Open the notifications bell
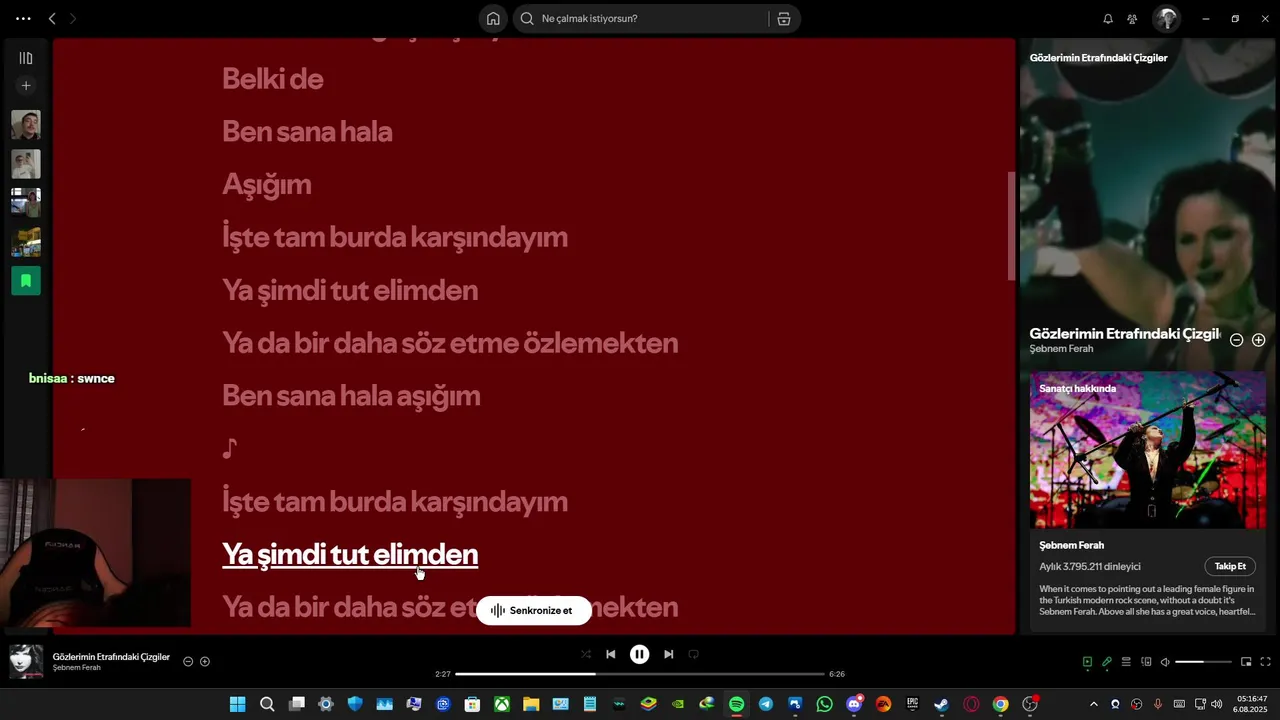The width and height of the screenshot is (1280, 720). (1108, 18)
